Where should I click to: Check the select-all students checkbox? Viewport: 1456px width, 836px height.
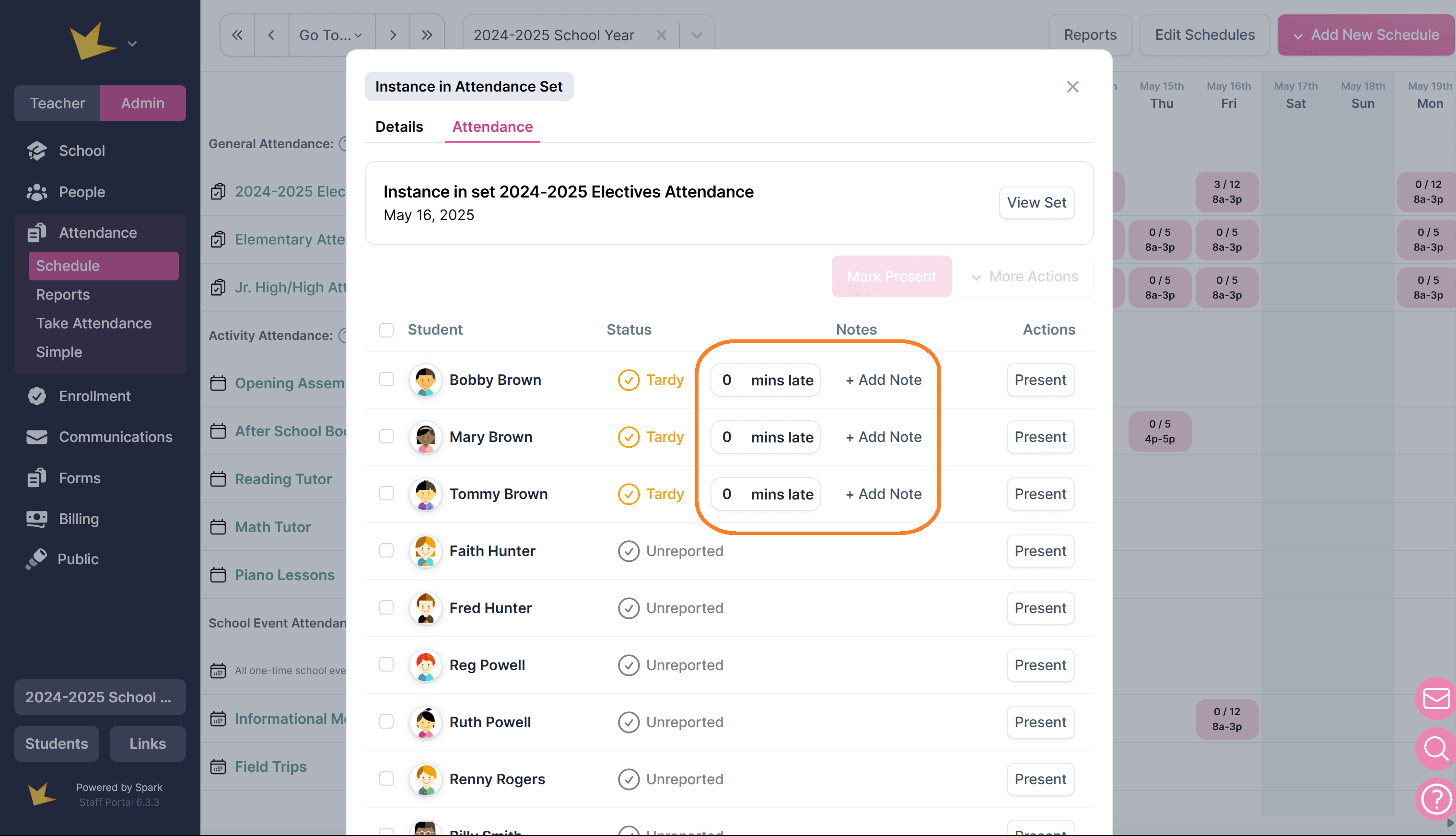tap(386, 330)
